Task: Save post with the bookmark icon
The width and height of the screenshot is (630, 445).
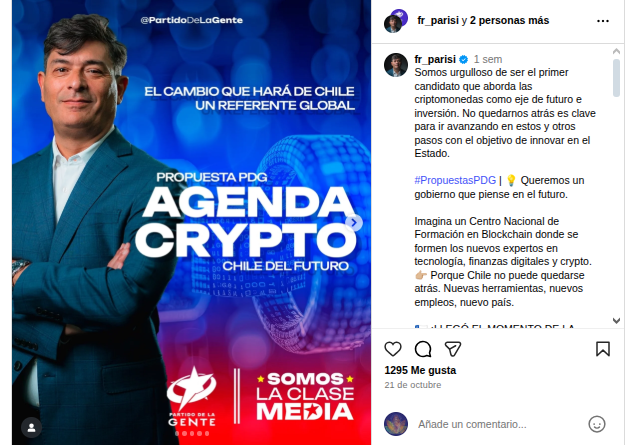Action: (x=602, y=349)
